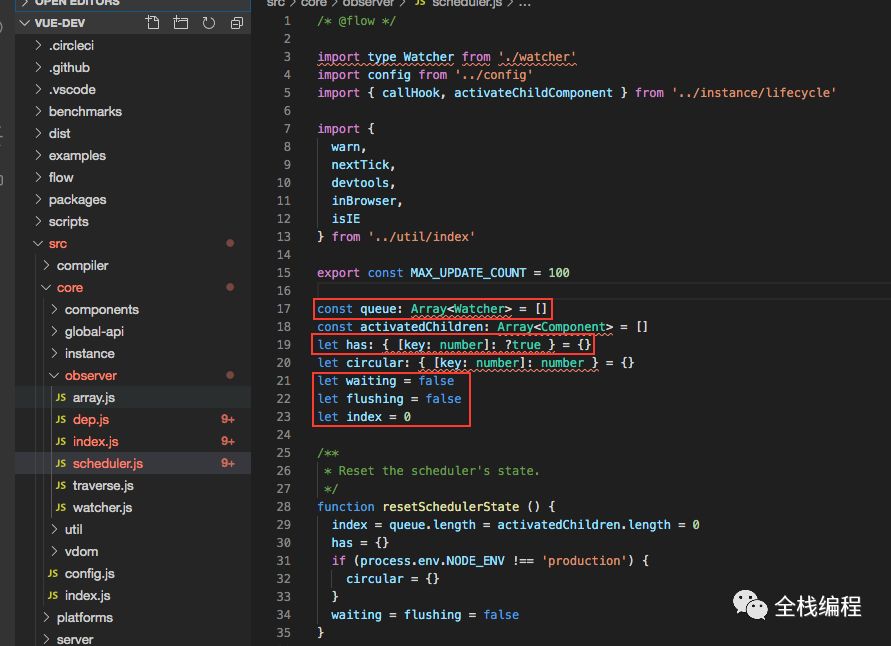Open watcher.js in the explorer

tap(102, 507)
